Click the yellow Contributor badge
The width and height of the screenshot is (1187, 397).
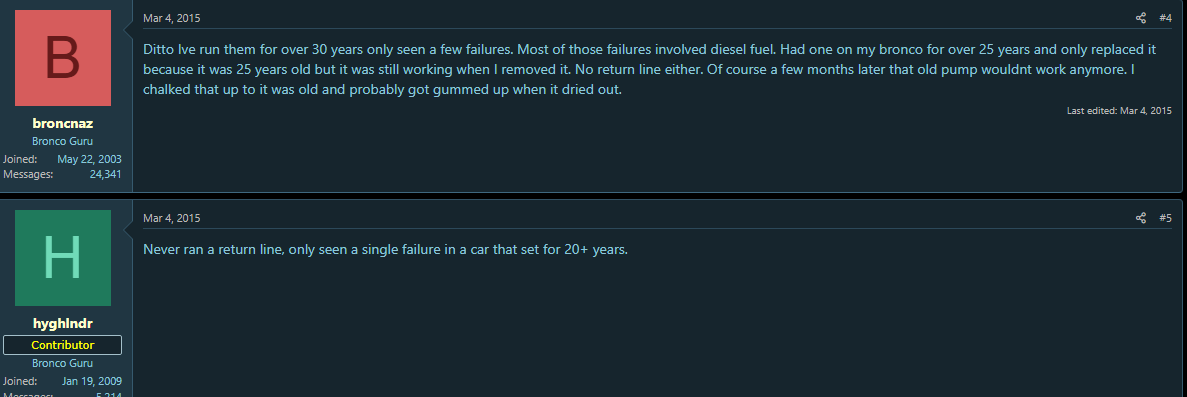coord(63,345)
